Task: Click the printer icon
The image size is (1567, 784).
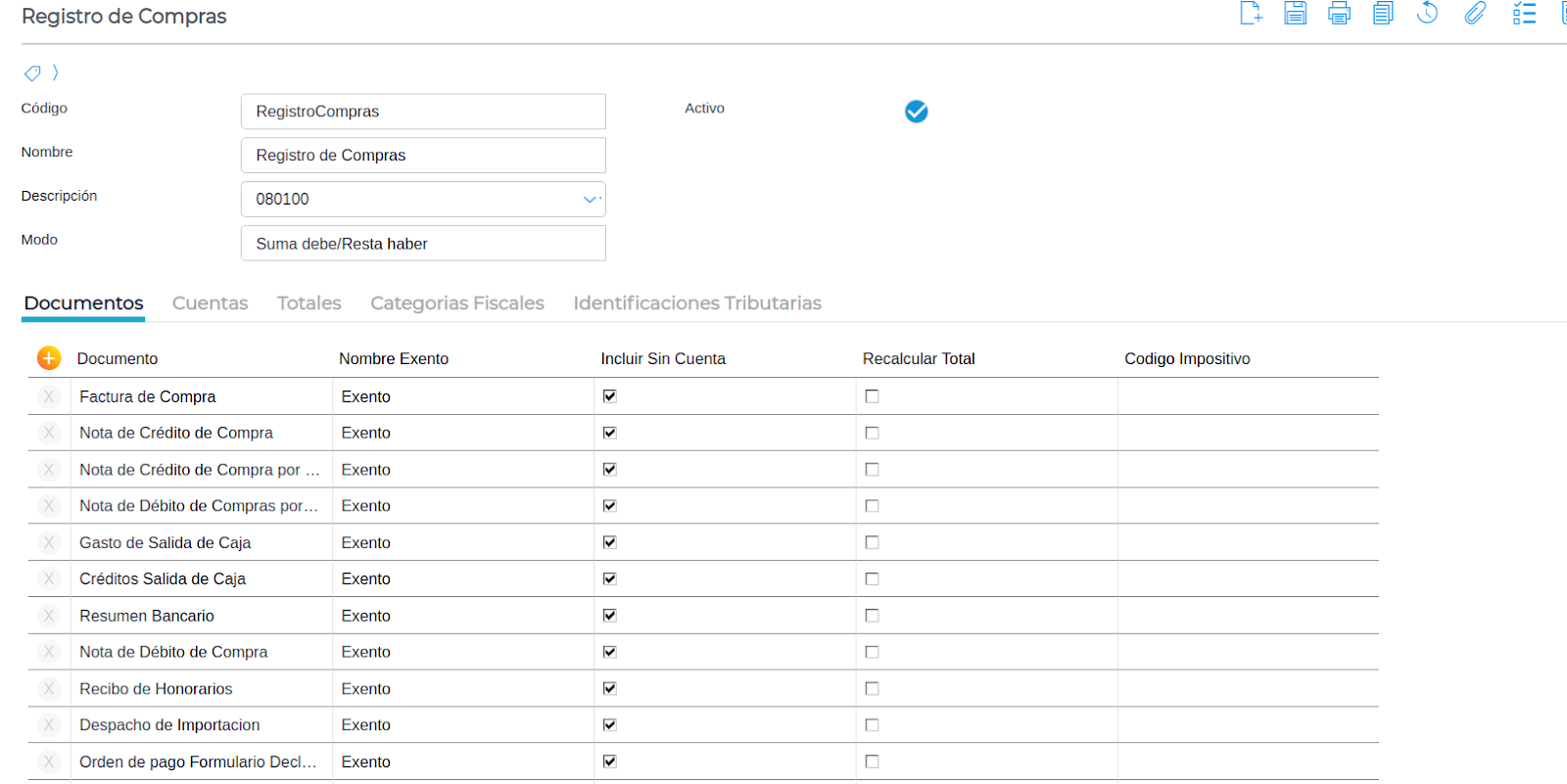Action: coord(1339,14)
